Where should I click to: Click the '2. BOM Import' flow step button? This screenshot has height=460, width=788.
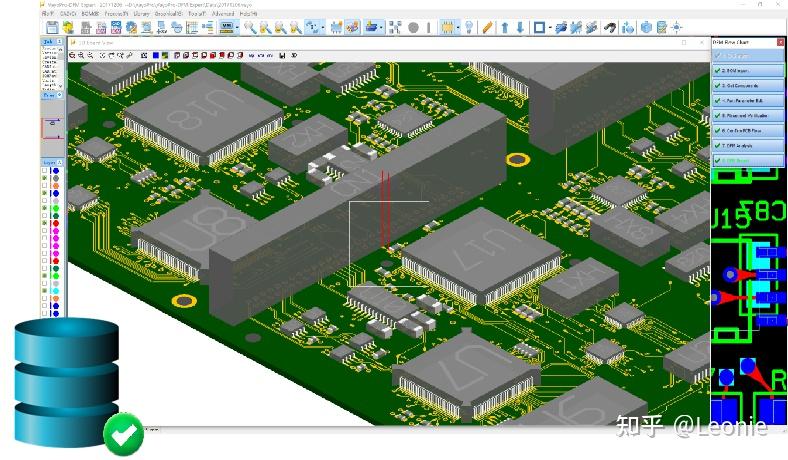pos(748,70)
